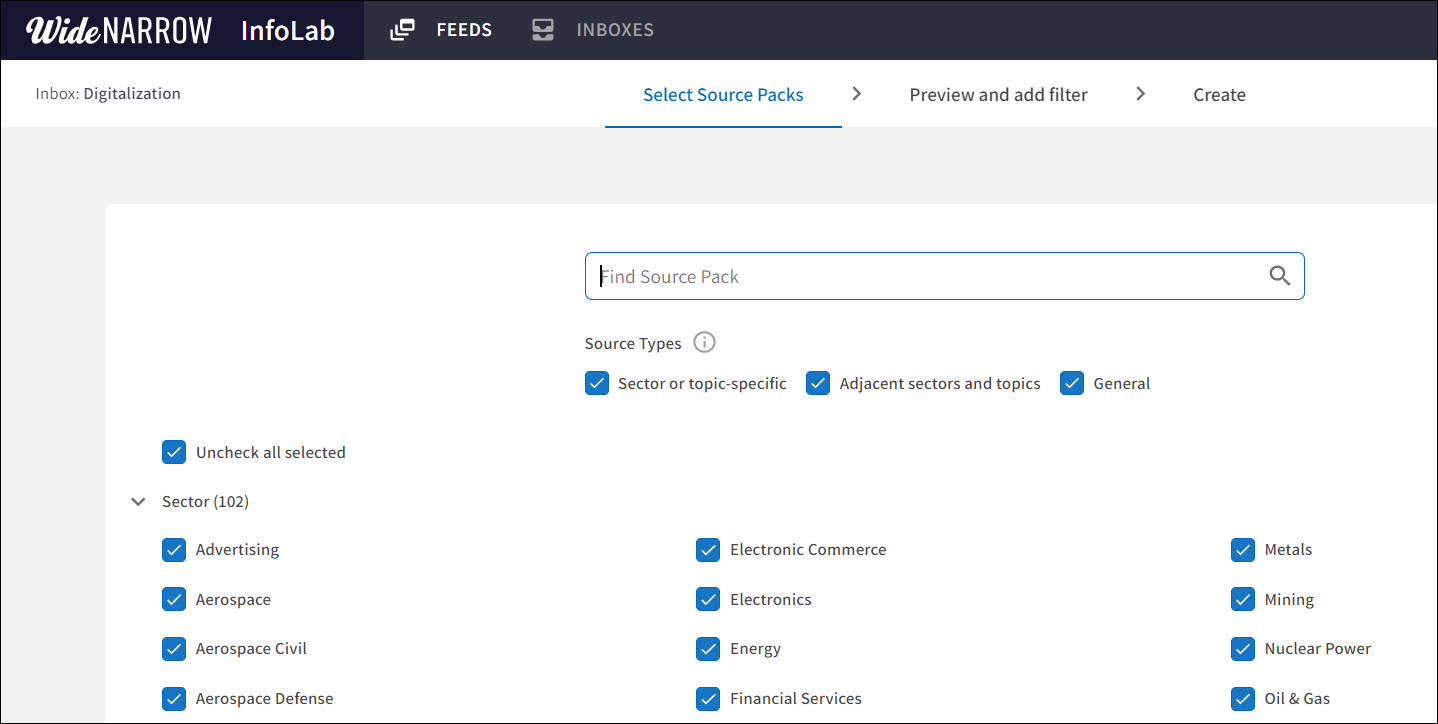Uncheck the Sector or topic-specific source type
Image resolution: width=1438 pixels, height=724 pixels.
coord(597,383)
